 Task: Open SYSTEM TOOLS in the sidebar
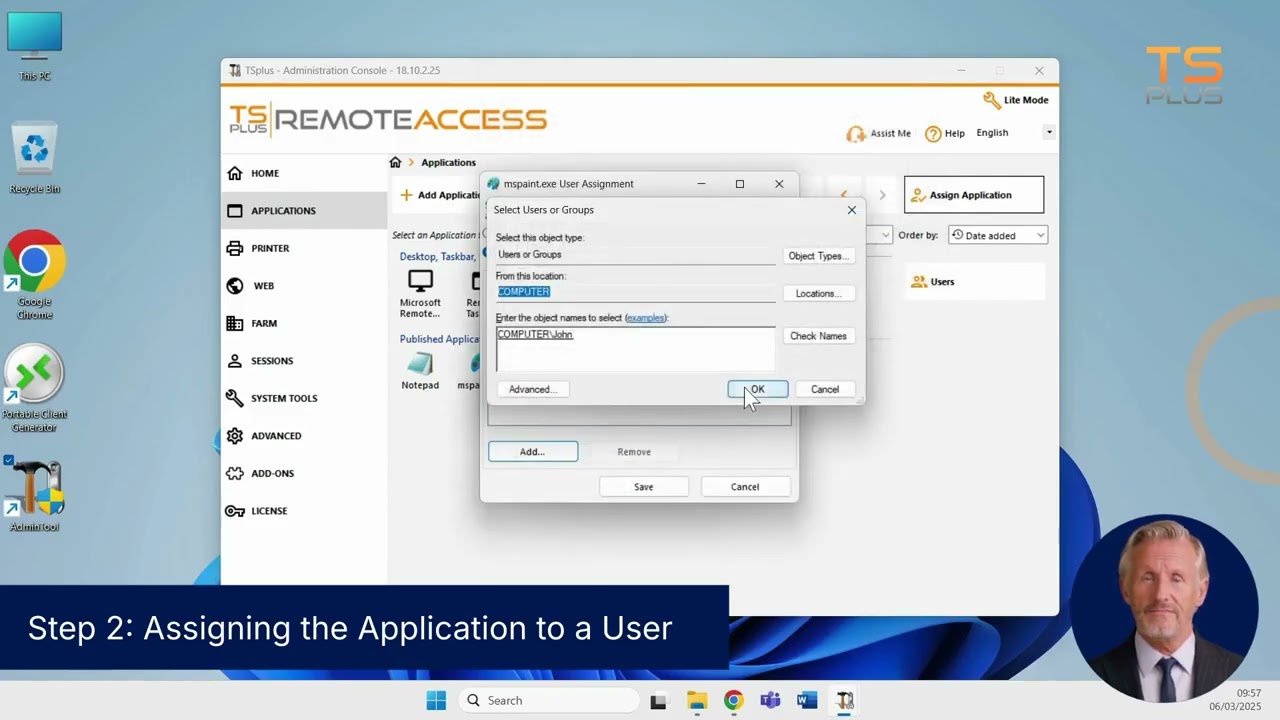pos(304,398)
